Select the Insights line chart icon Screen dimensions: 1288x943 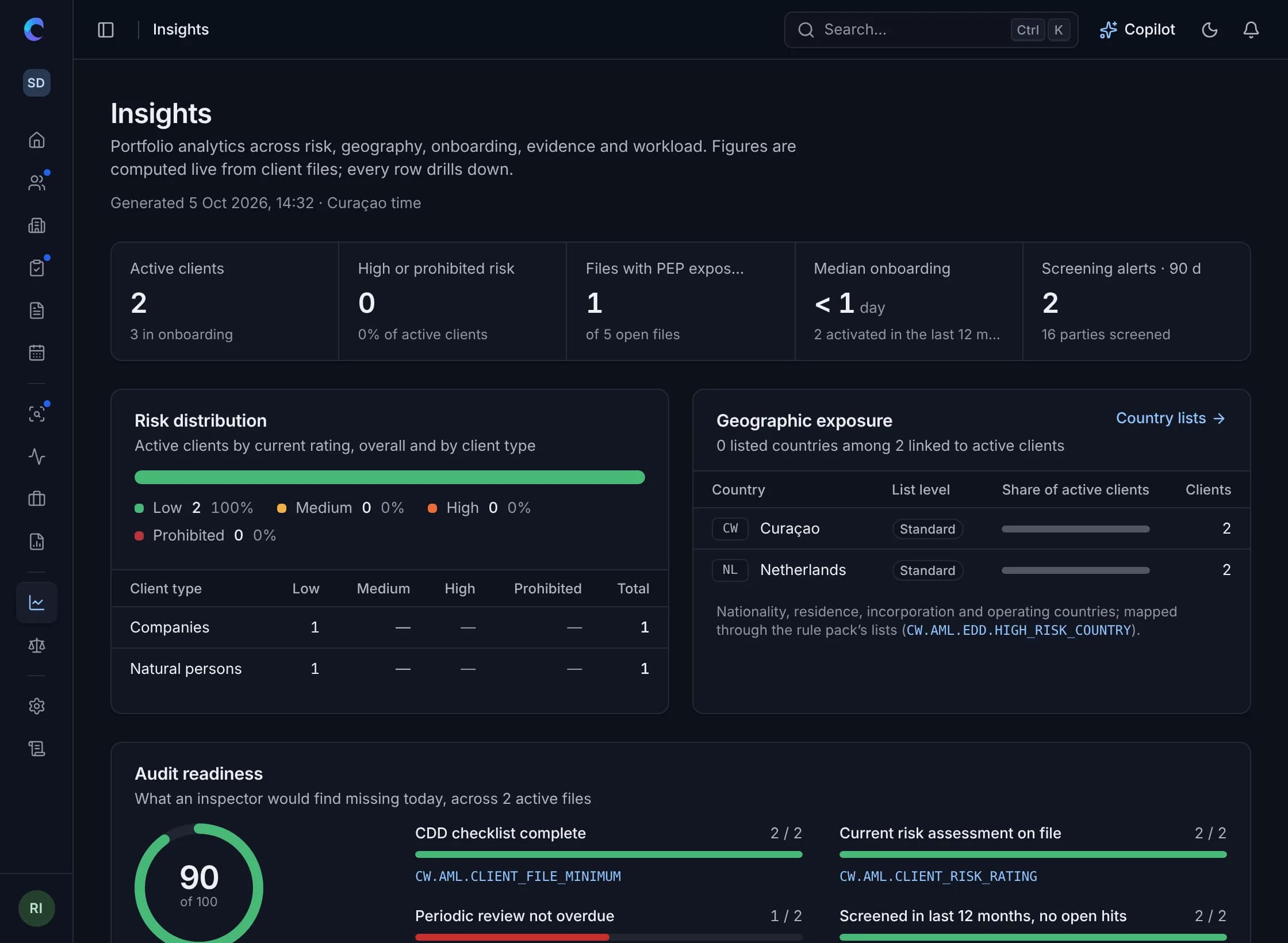37,603
